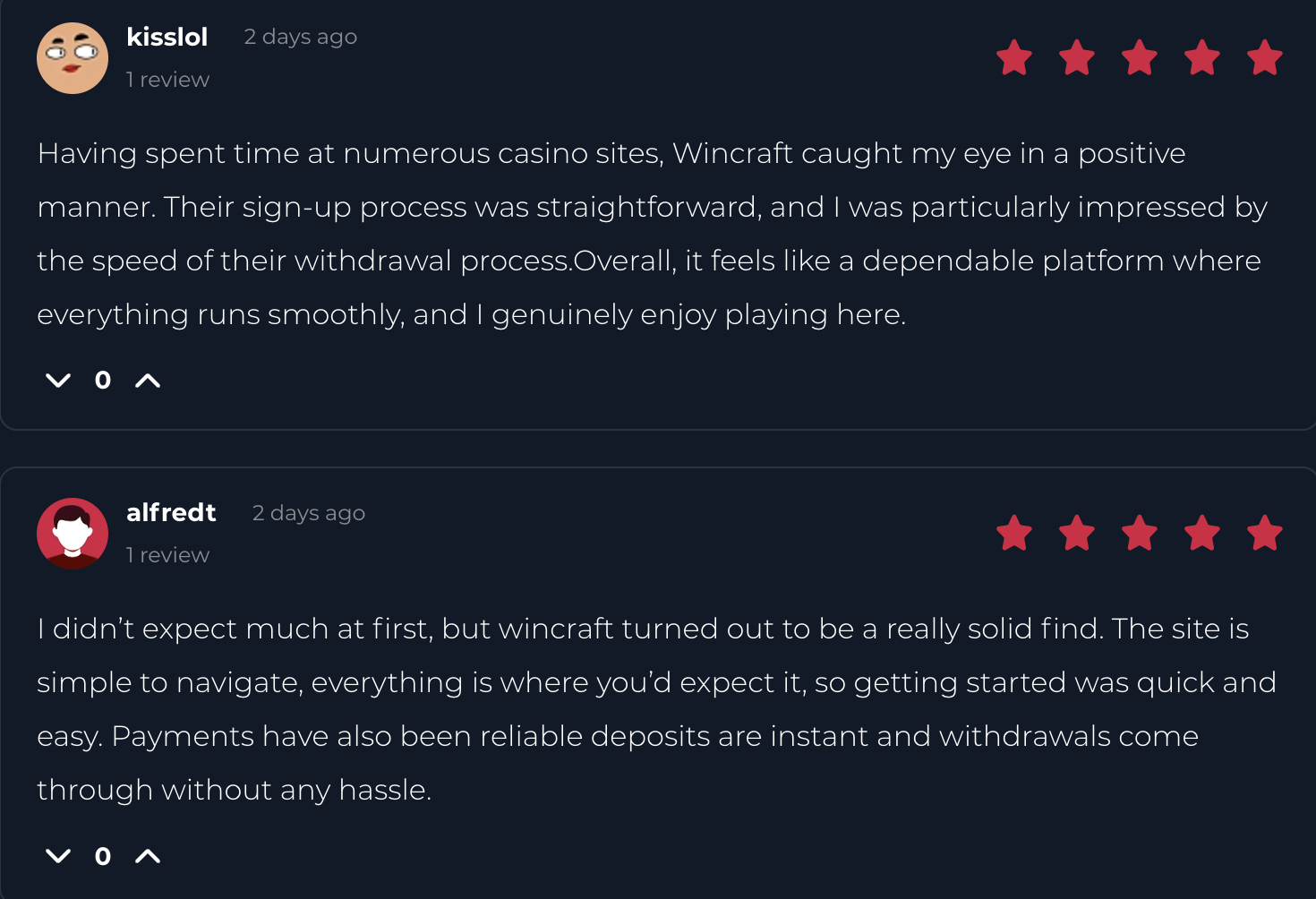This screenshot has width=1316, height=899.
Task: Click alfredt review's vote count number
Action: pyautogui.click(x=103, y=856)
